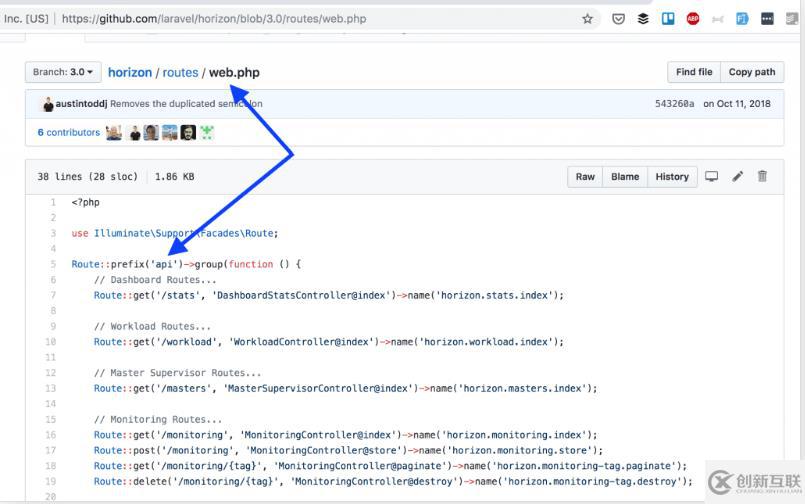Open the Buffer layers extension icon
Viewport: 805px width, 504px height.
pos(643,19)
